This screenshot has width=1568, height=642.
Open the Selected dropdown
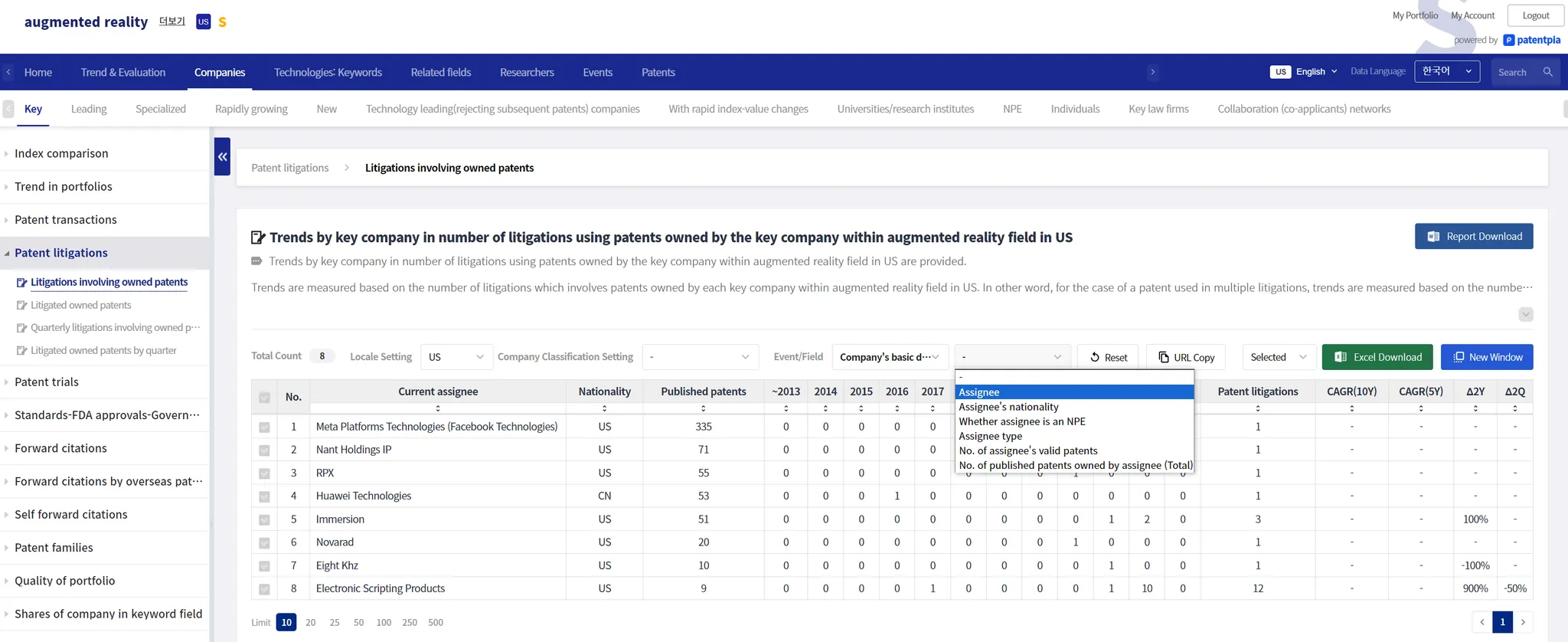pos(1279,357)
